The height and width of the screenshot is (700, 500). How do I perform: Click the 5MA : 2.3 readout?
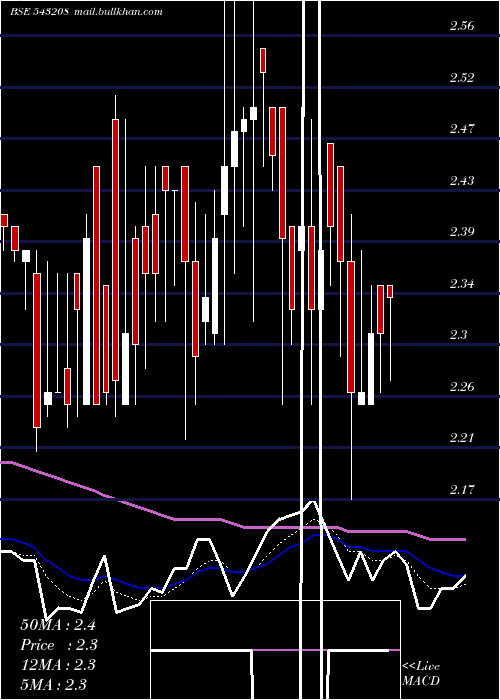click(x=54, y=684)
